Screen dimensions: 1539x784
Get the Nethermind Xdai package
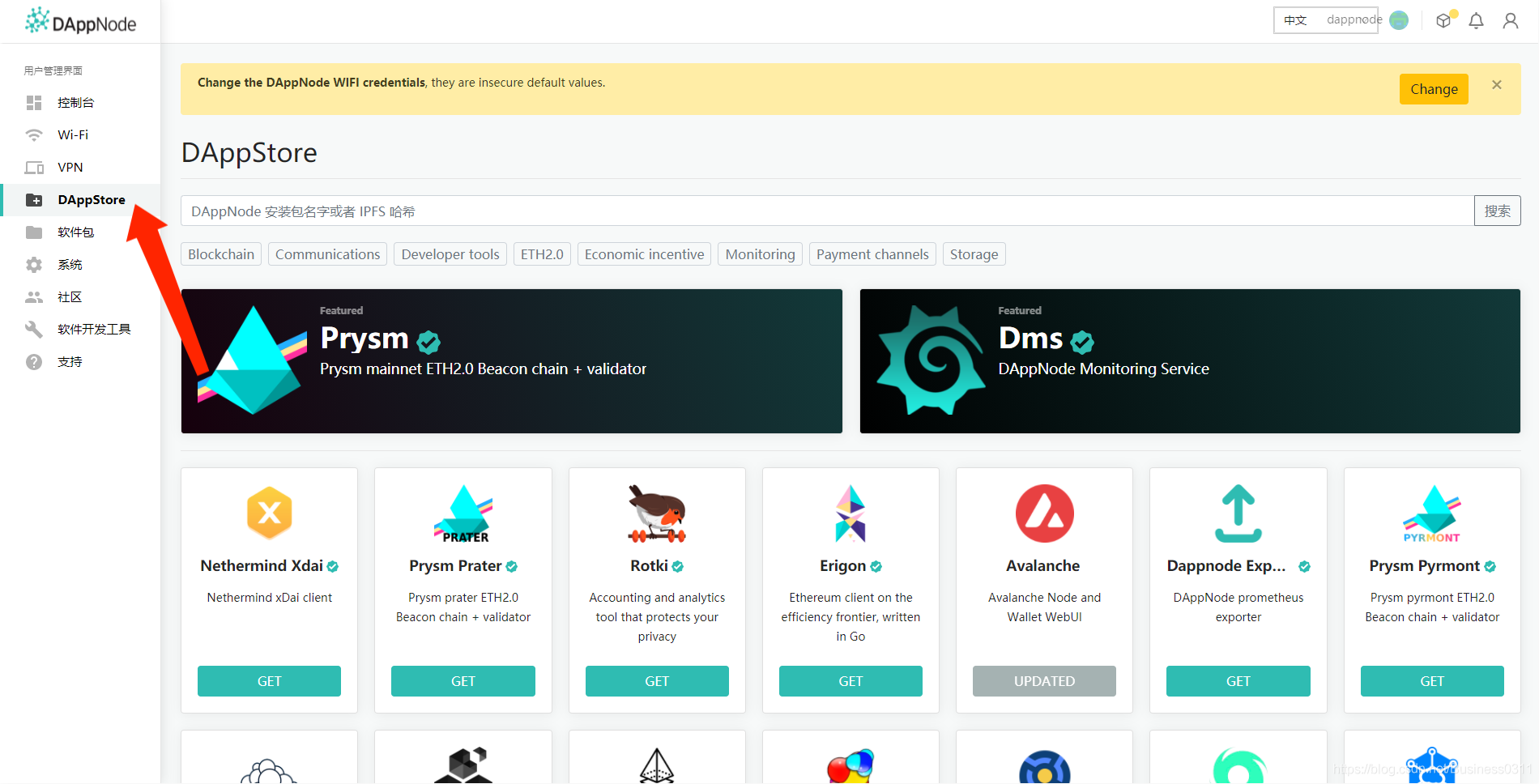pos(270,681)
